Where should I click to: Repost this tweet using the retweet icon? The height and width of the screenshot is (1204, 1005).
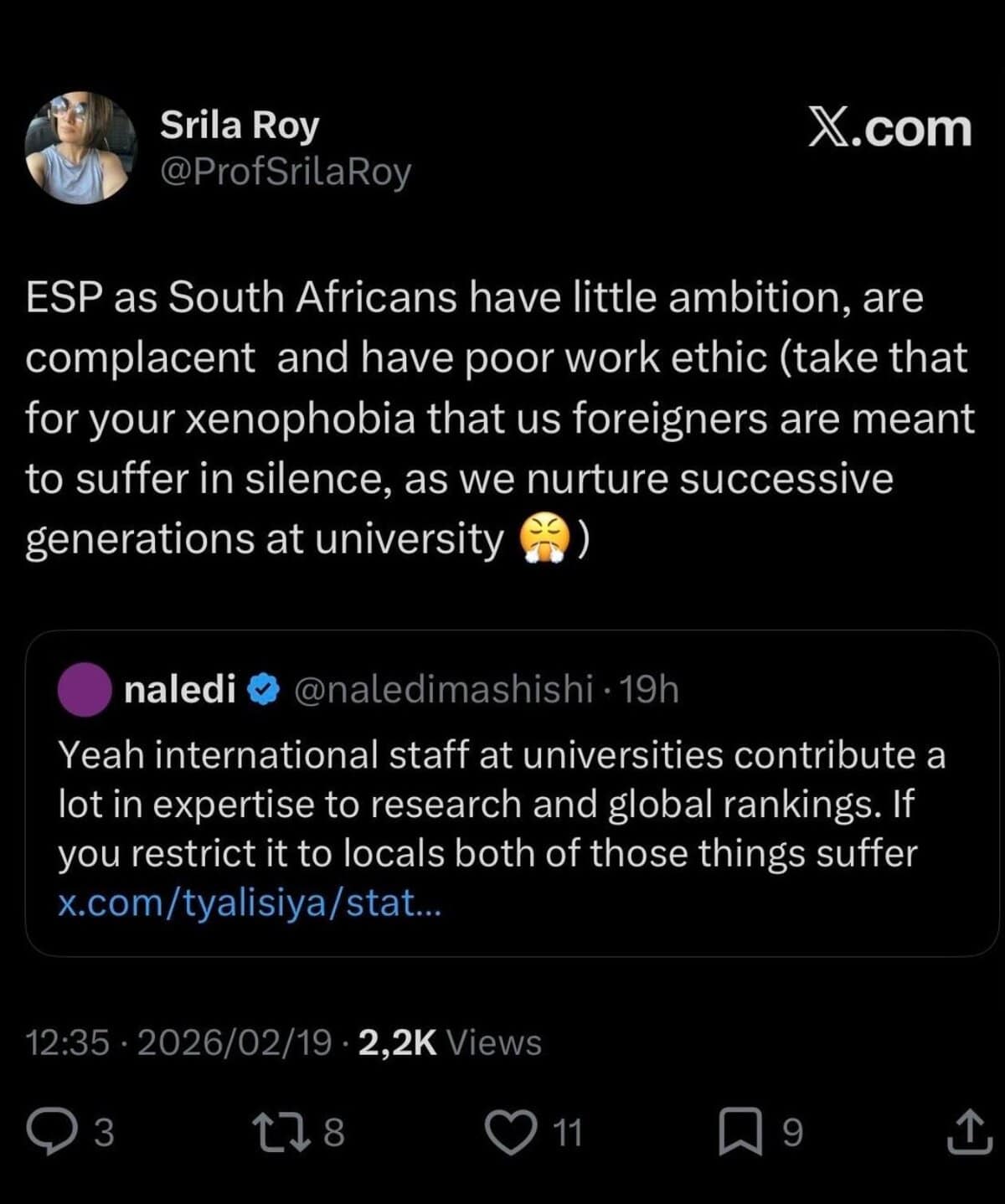pyautogui.click(x=275, y=1132)
